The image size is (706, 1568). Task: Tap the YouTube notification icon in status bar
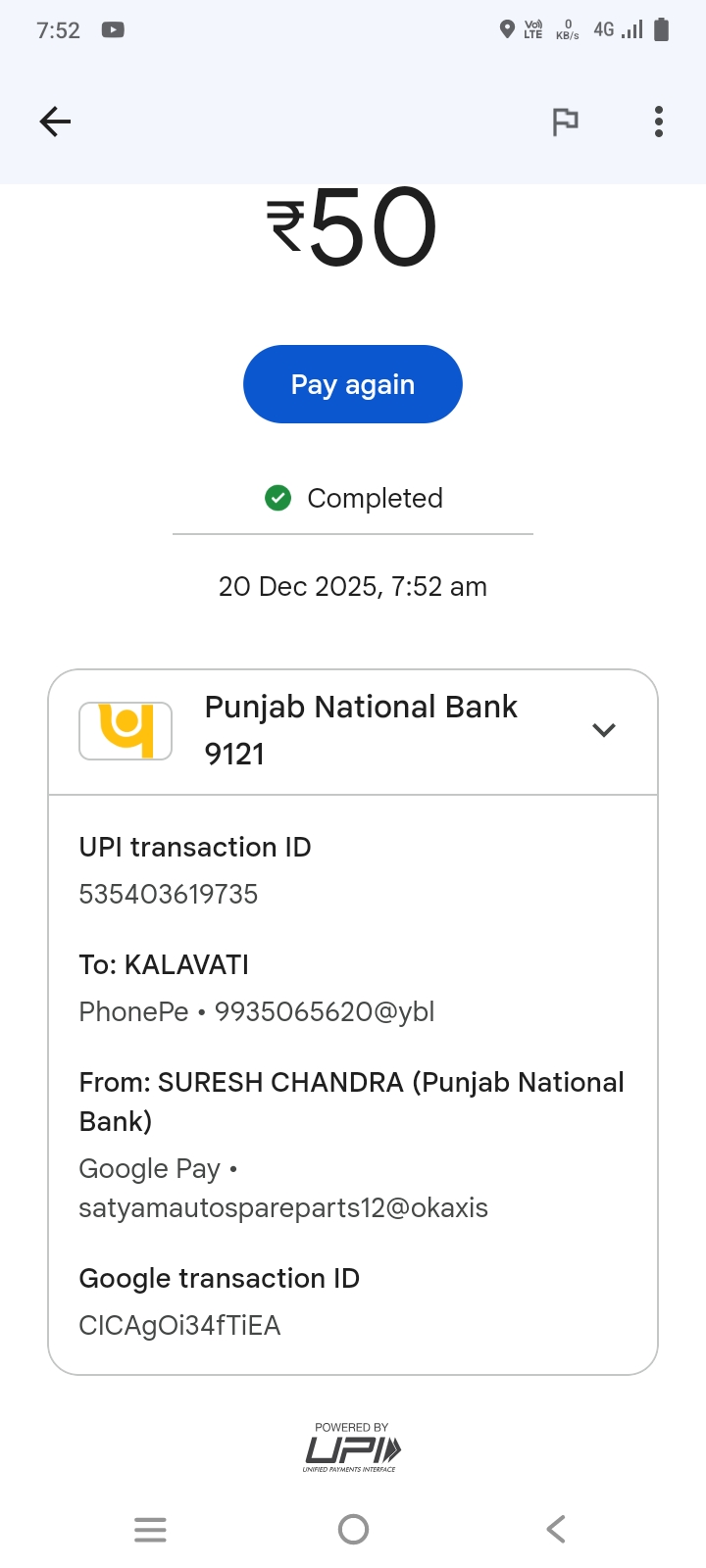[113, 30]
